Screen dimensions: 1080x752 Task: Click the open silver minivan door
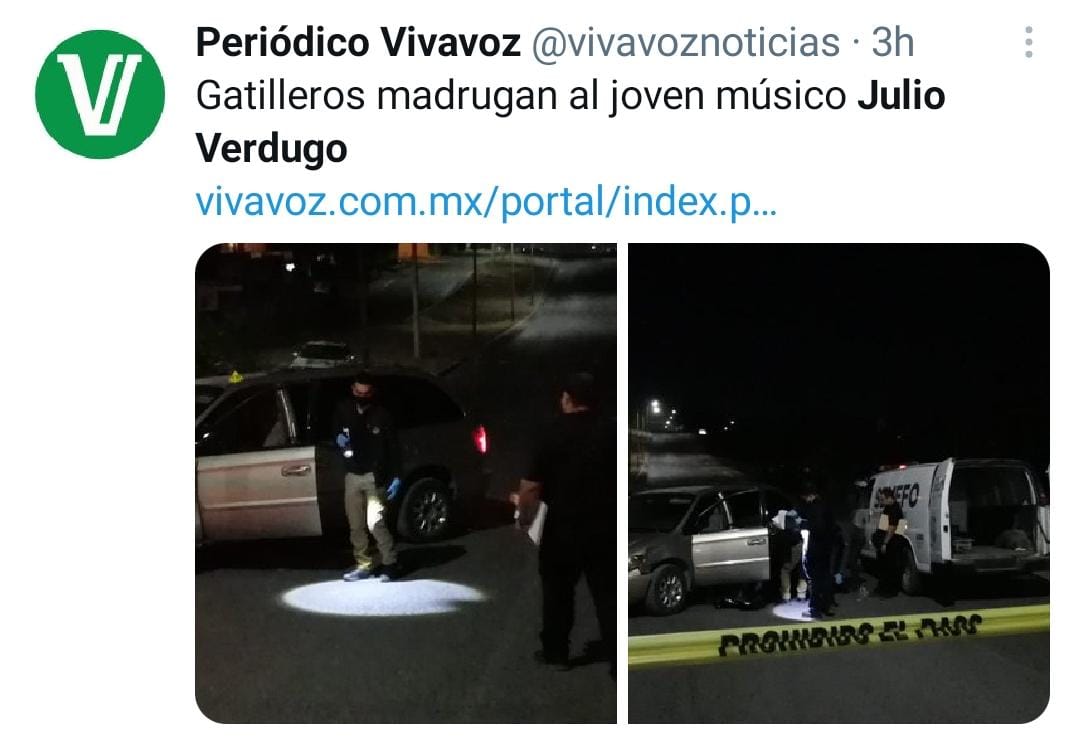click(x=259, y=491)
